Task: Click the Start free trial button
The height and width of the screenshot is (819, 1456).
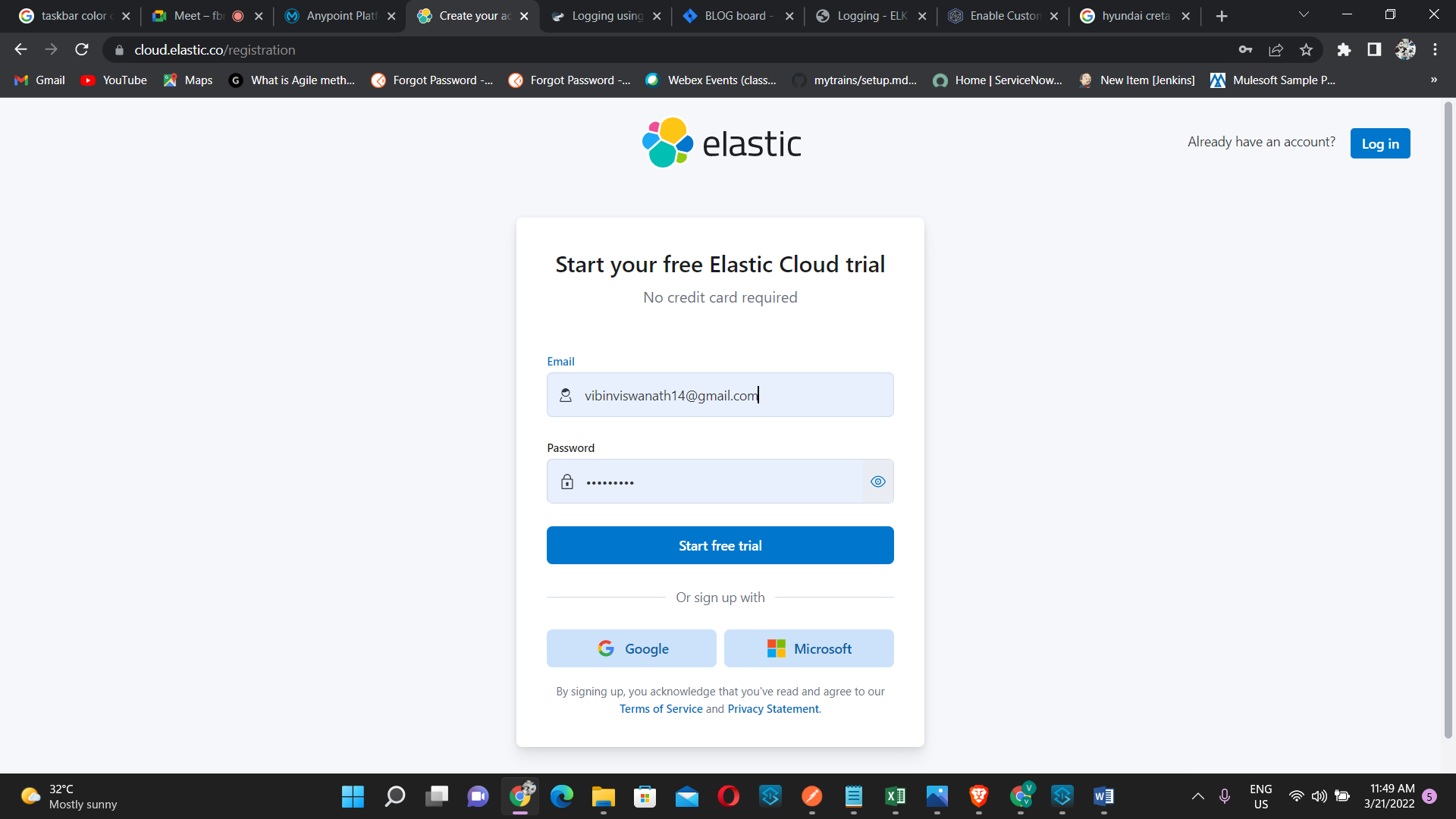Action: (x=720, y=545)
